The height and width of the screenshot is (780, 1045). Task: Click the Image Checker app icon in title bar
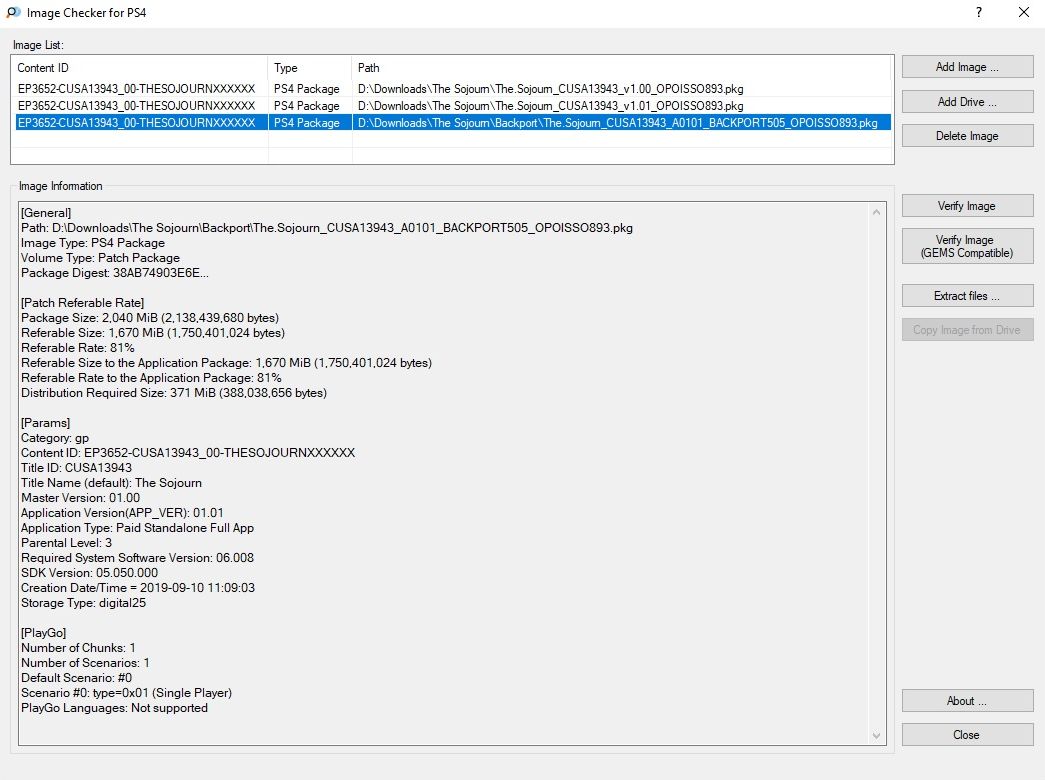[12, 13]
